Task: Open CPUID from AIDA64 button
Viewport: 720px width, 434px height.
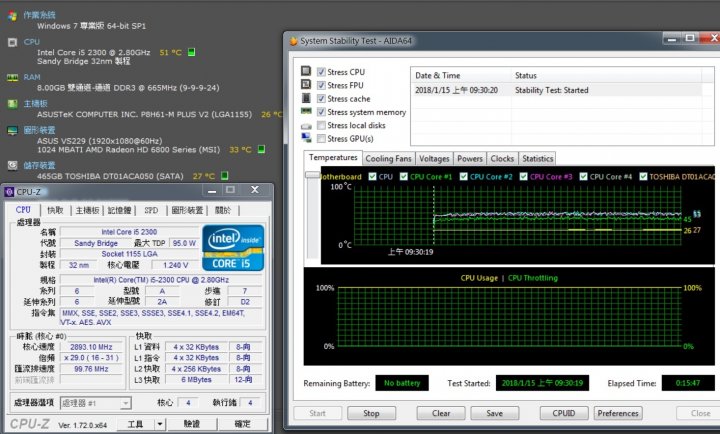Action: click(x=563, y=413)
